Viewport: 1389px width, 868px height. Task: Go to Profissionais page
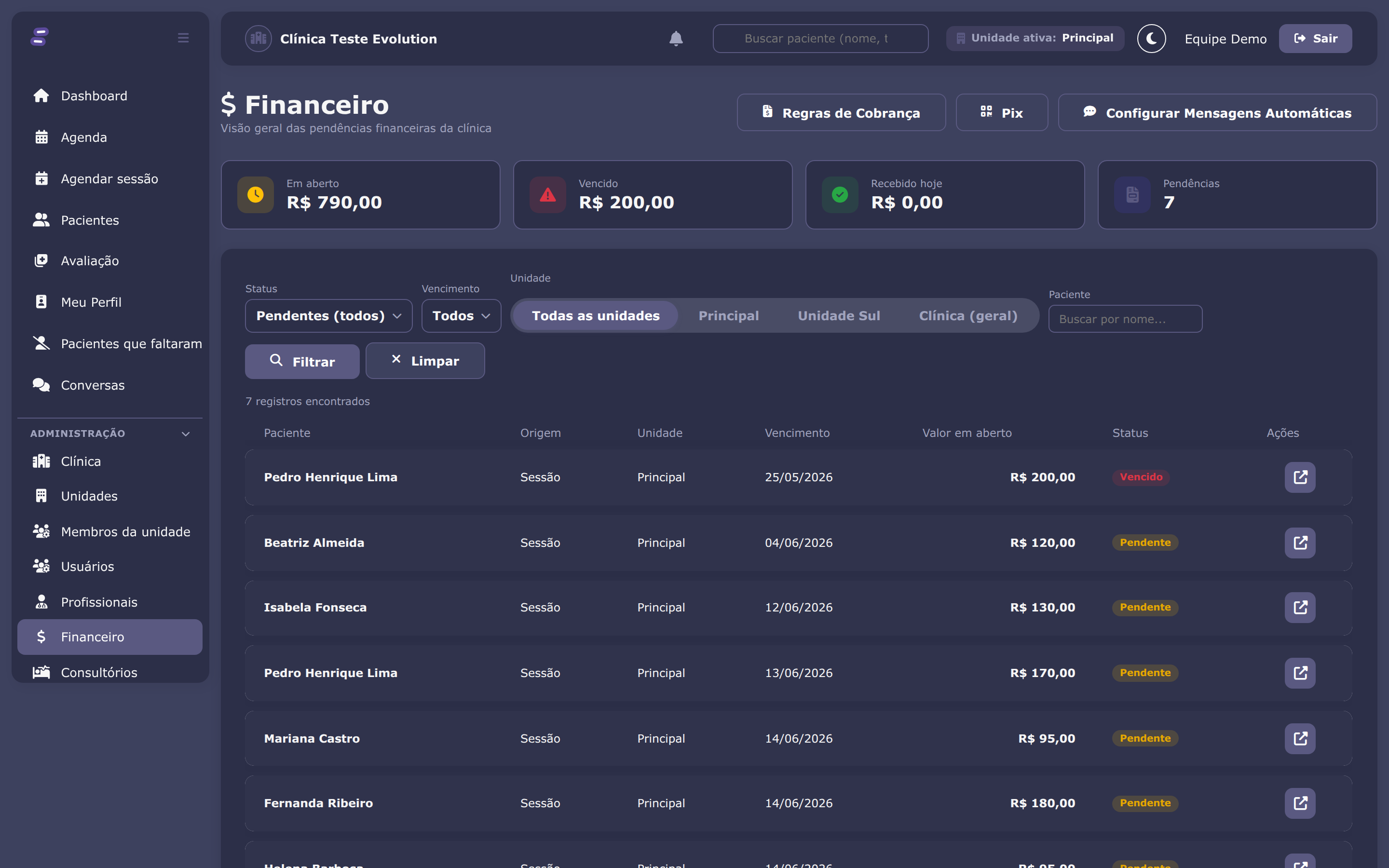109,602
